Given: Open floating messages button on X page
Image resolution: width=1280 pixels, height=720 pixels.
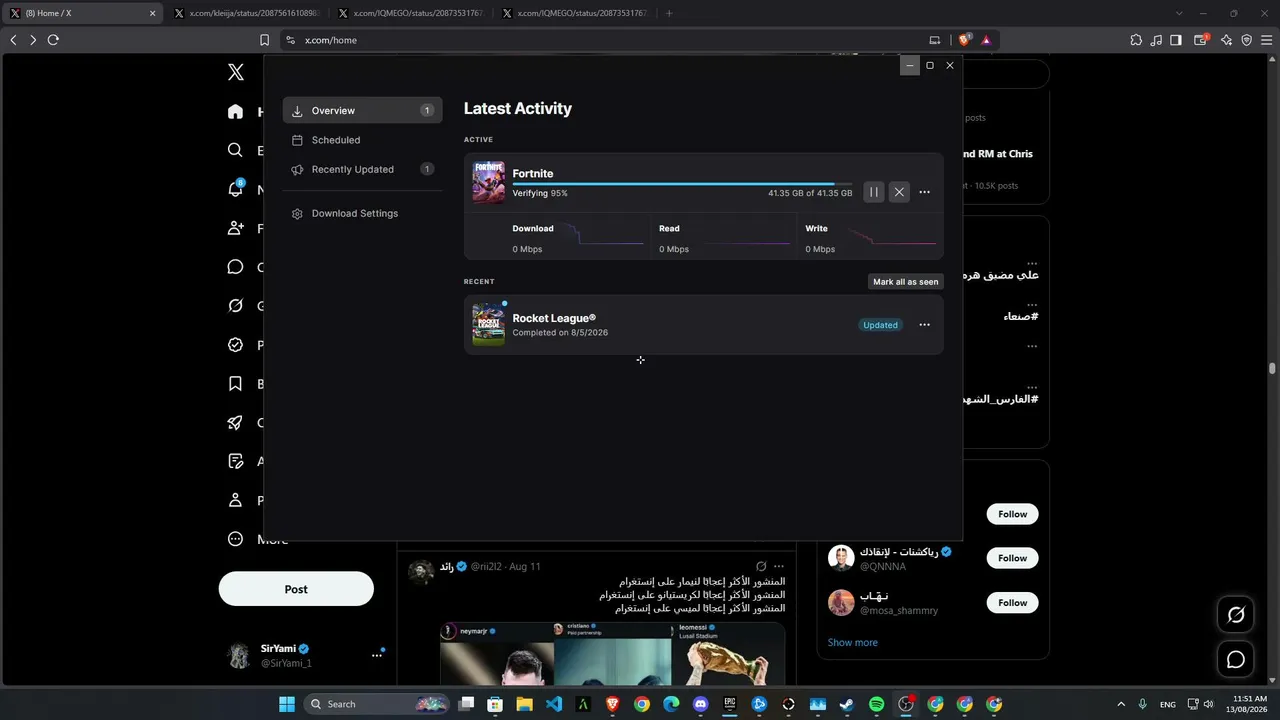Looking at the screenshot, I should click(1236, 660).
